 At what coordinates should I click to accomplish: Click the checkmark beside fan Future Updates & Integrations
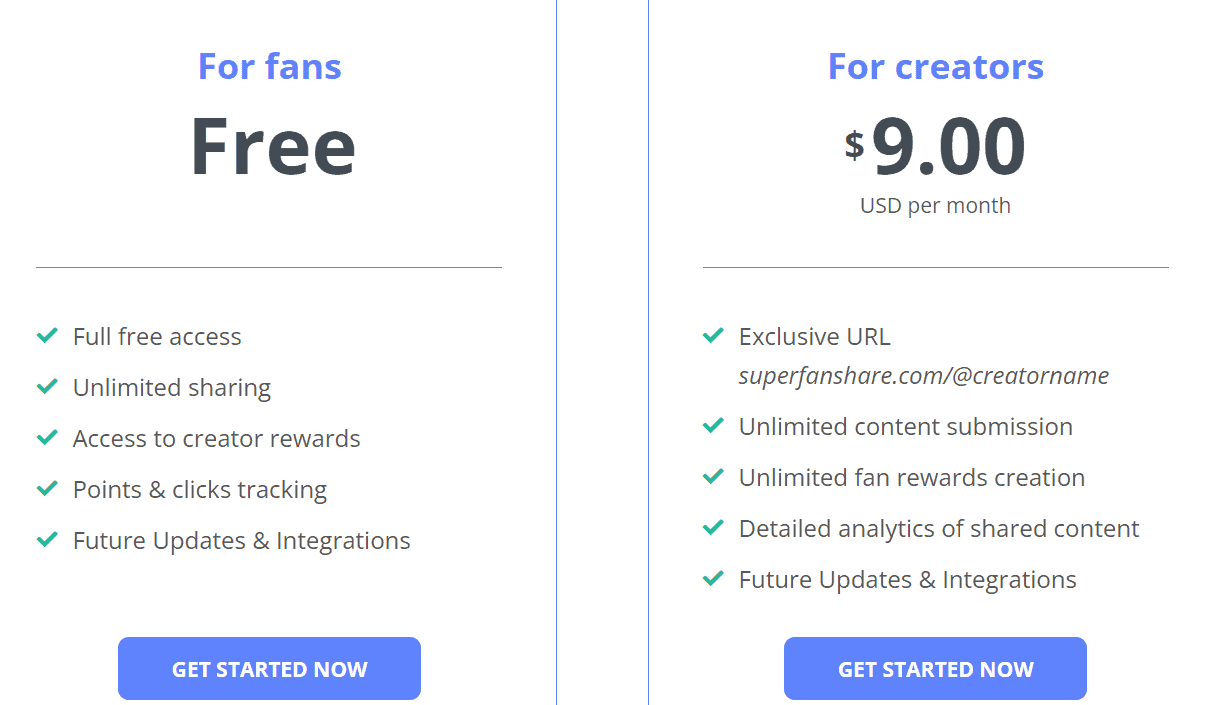tap(46, 540)
